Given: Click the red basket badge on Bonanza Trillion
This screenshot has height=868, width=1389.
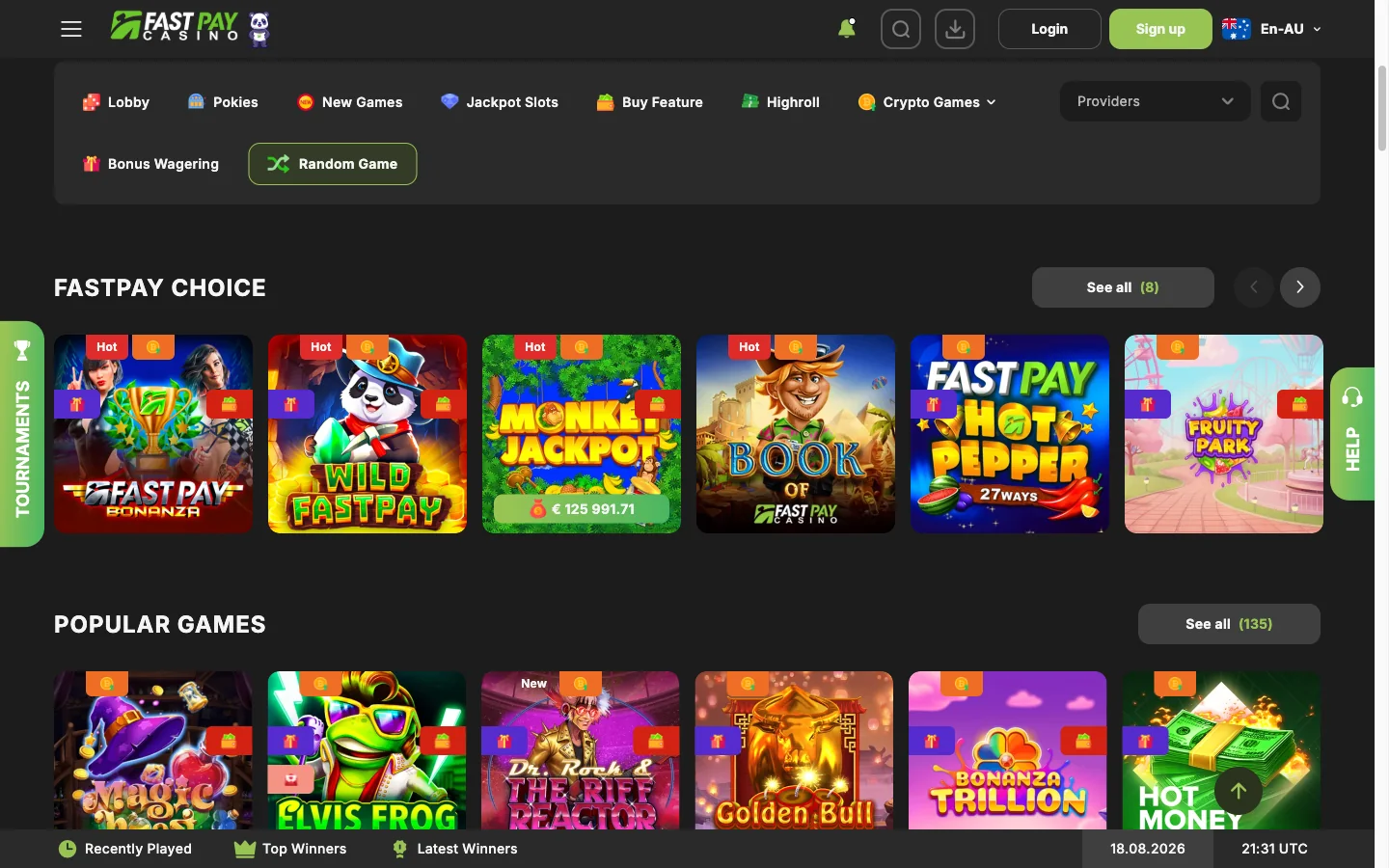Looking at the screenshot, I should coord(1083,741).
